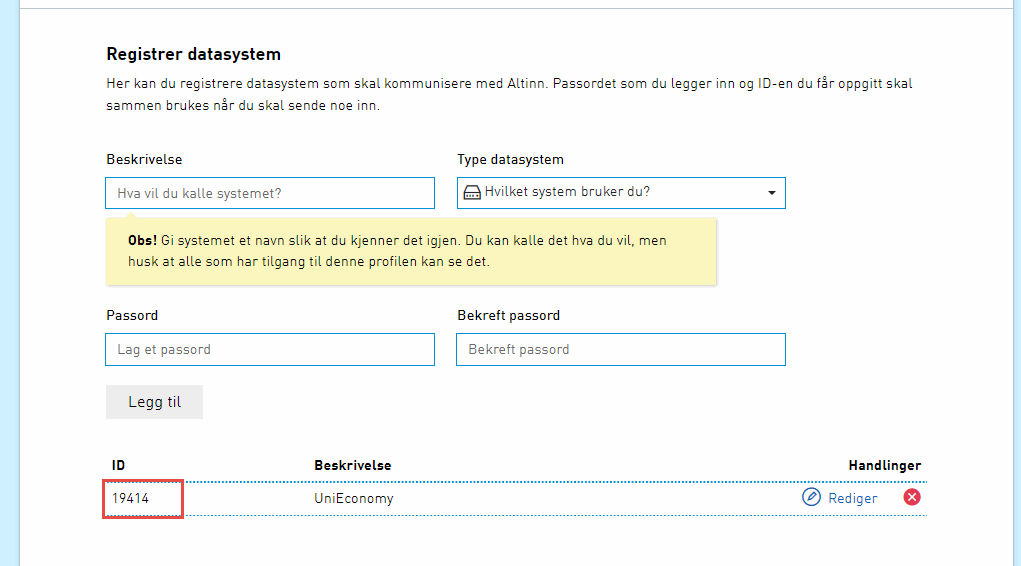
Task: Click the Bekreft passord label above the field
Action: (508, 315)
